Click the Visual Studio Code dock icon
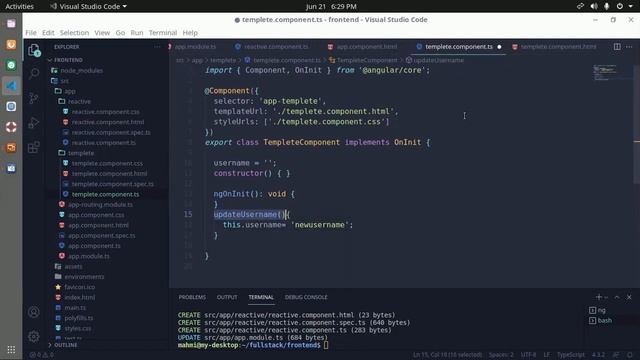 pos(11,86)
